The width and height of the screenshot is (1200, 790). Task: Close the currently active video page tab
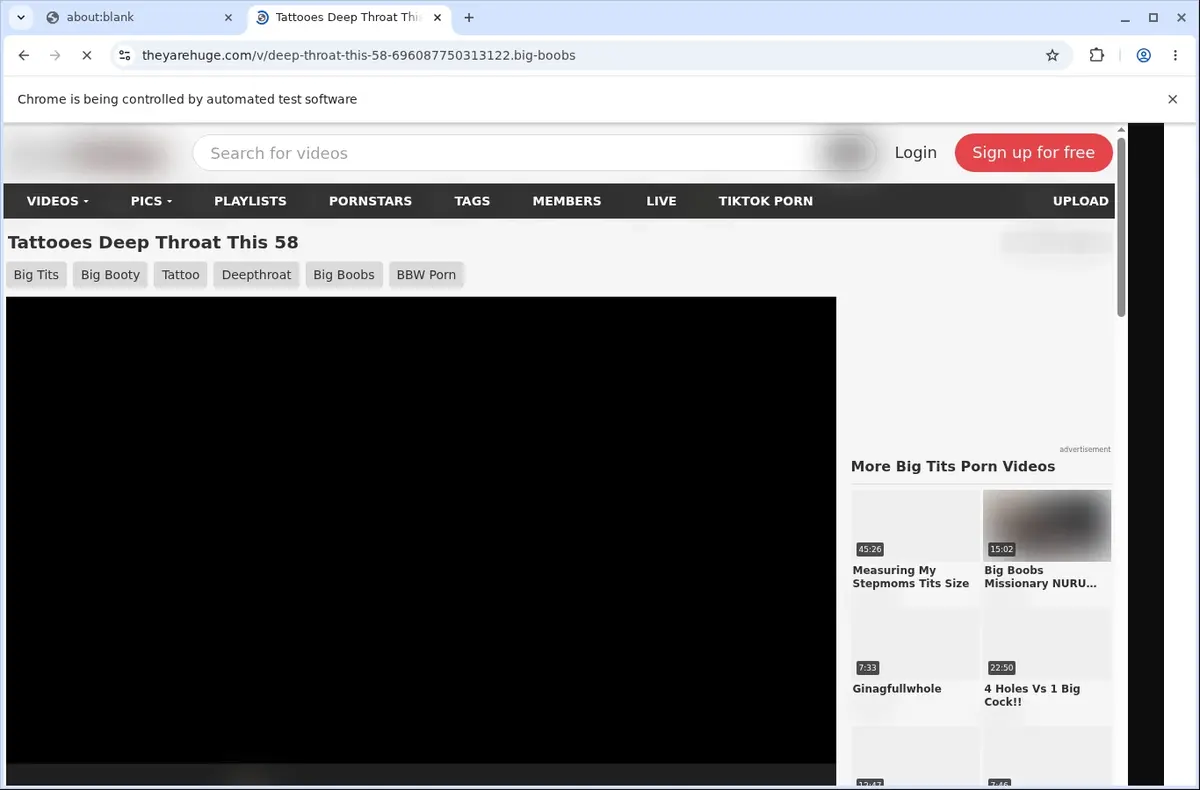(437, 17)
